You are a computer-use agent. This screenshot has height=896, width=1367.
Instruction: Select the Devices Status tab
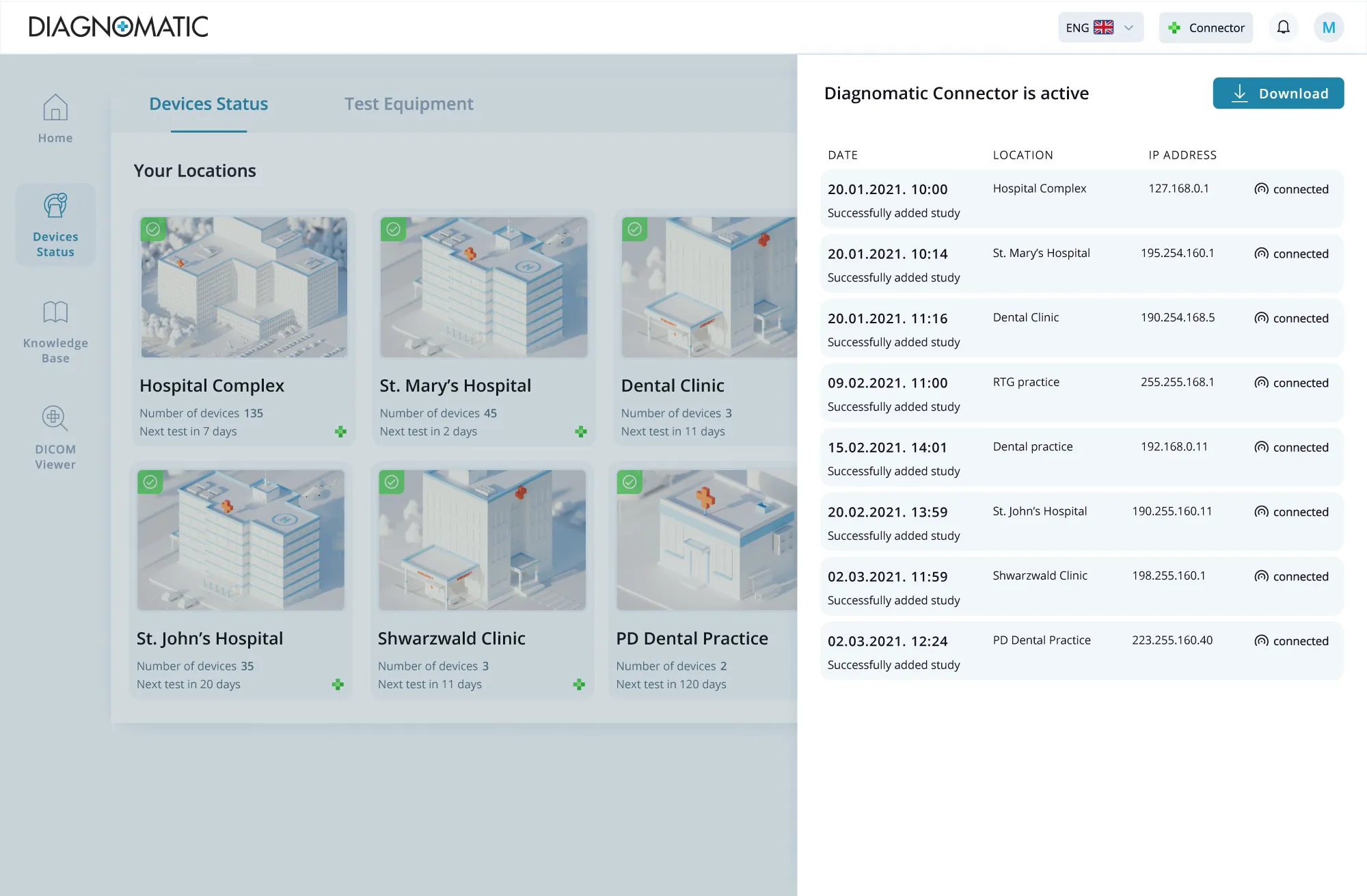(x=208, y=104)
